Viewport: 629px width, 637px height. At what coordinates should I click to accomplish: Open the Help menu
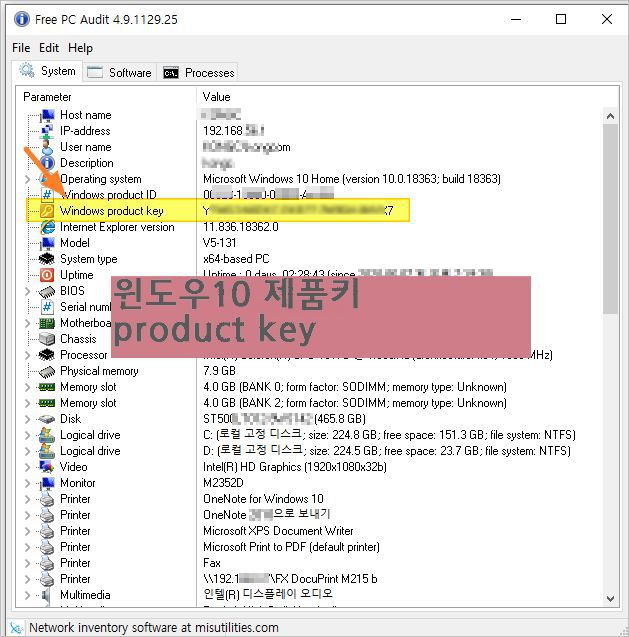(x=80, y=47)
